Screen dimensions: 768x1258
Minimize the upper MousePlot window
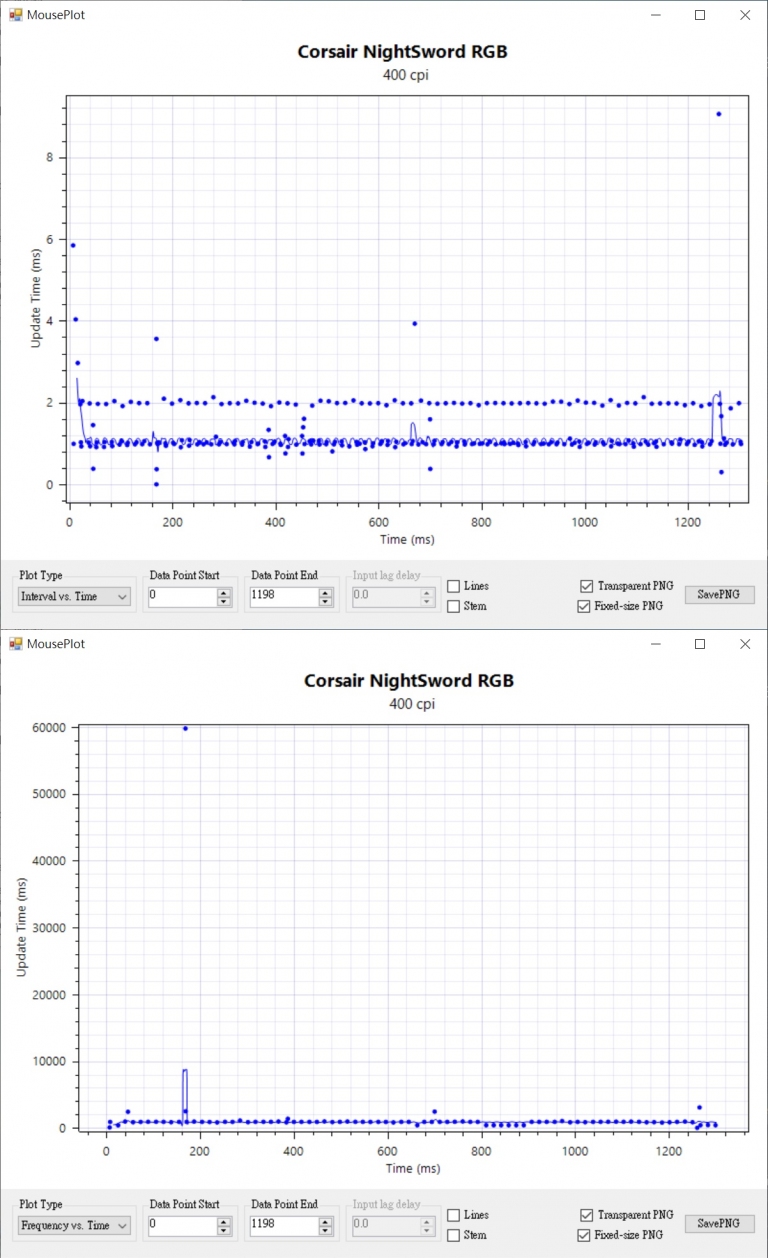click(x=656, y=15)
